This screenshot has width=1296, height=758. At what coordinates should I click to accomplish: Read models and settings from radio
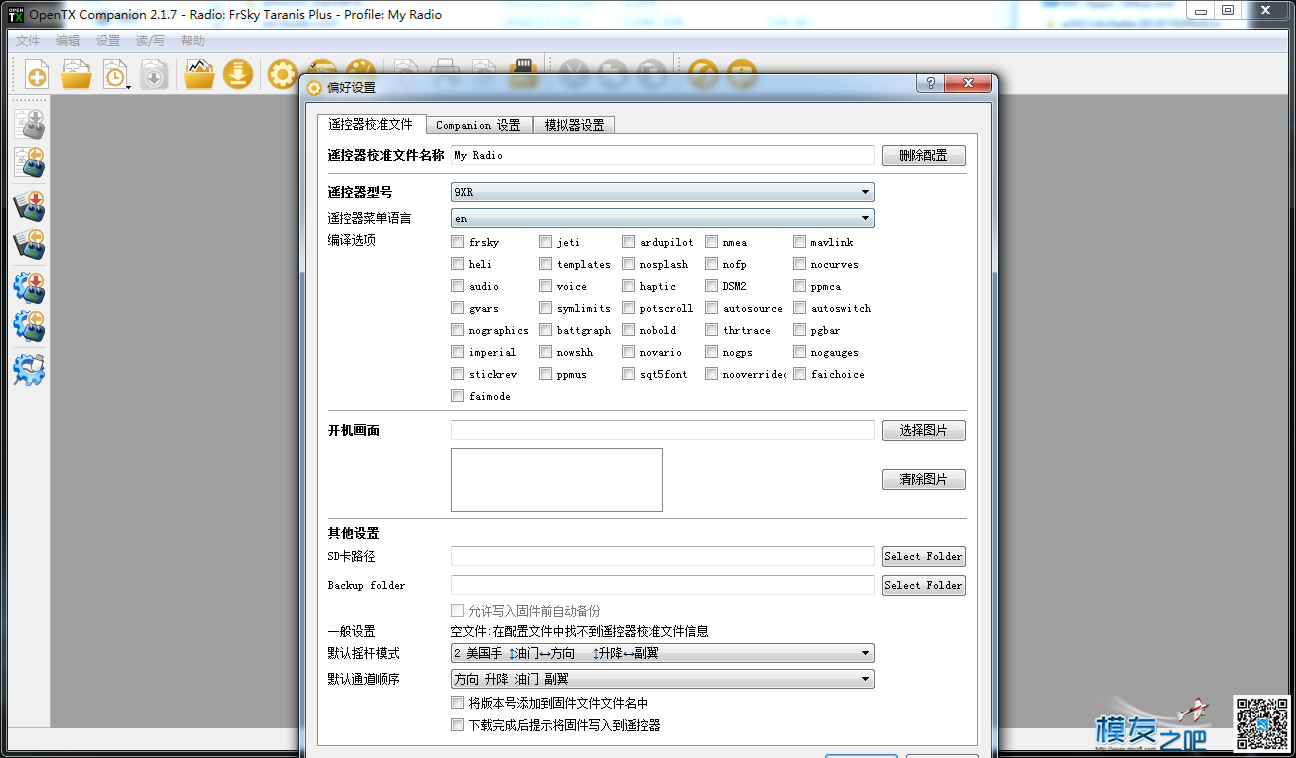[30, 162]
